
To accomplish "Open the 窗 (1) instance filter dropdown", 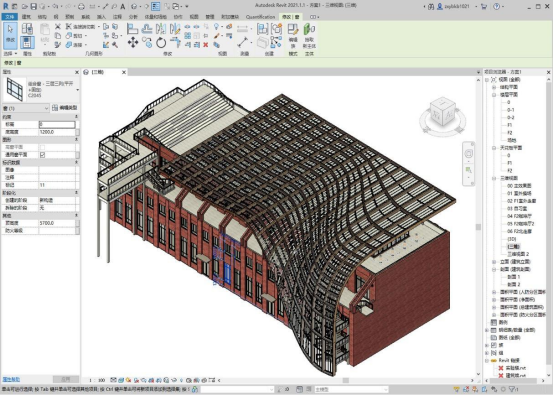I will click(x=25, y=108).
